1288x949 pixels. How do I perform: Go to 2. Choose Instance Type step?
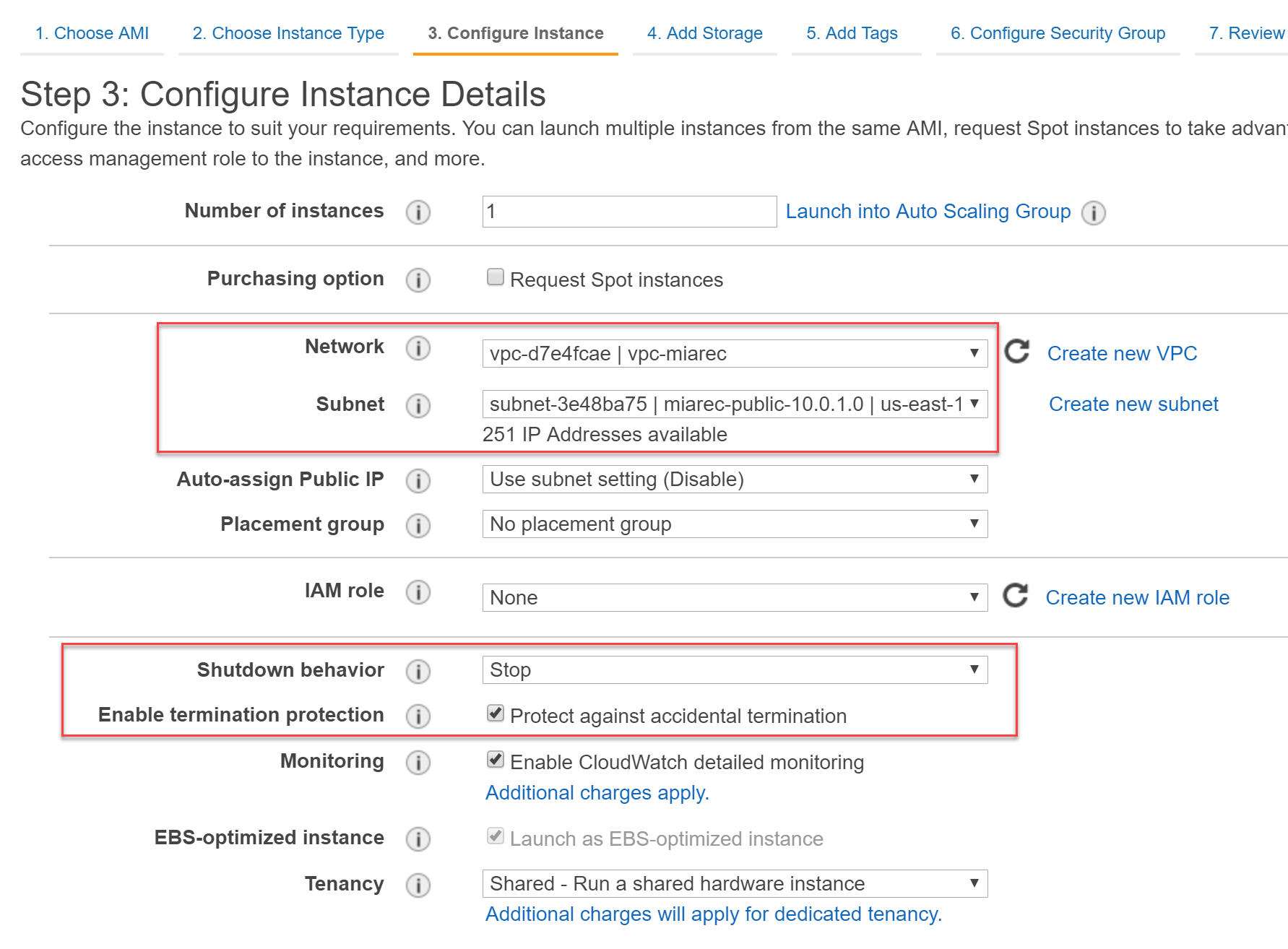tap(288, 33)
